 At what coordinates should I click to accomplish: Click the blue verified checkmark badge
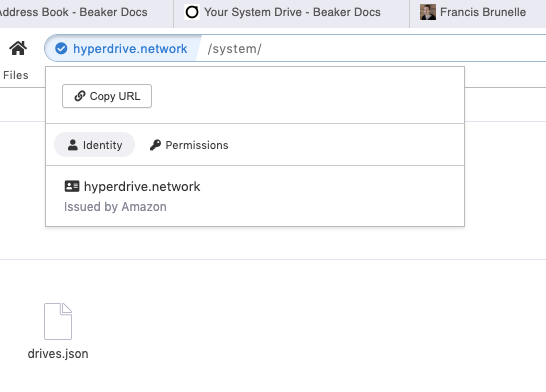coord(61,48)
